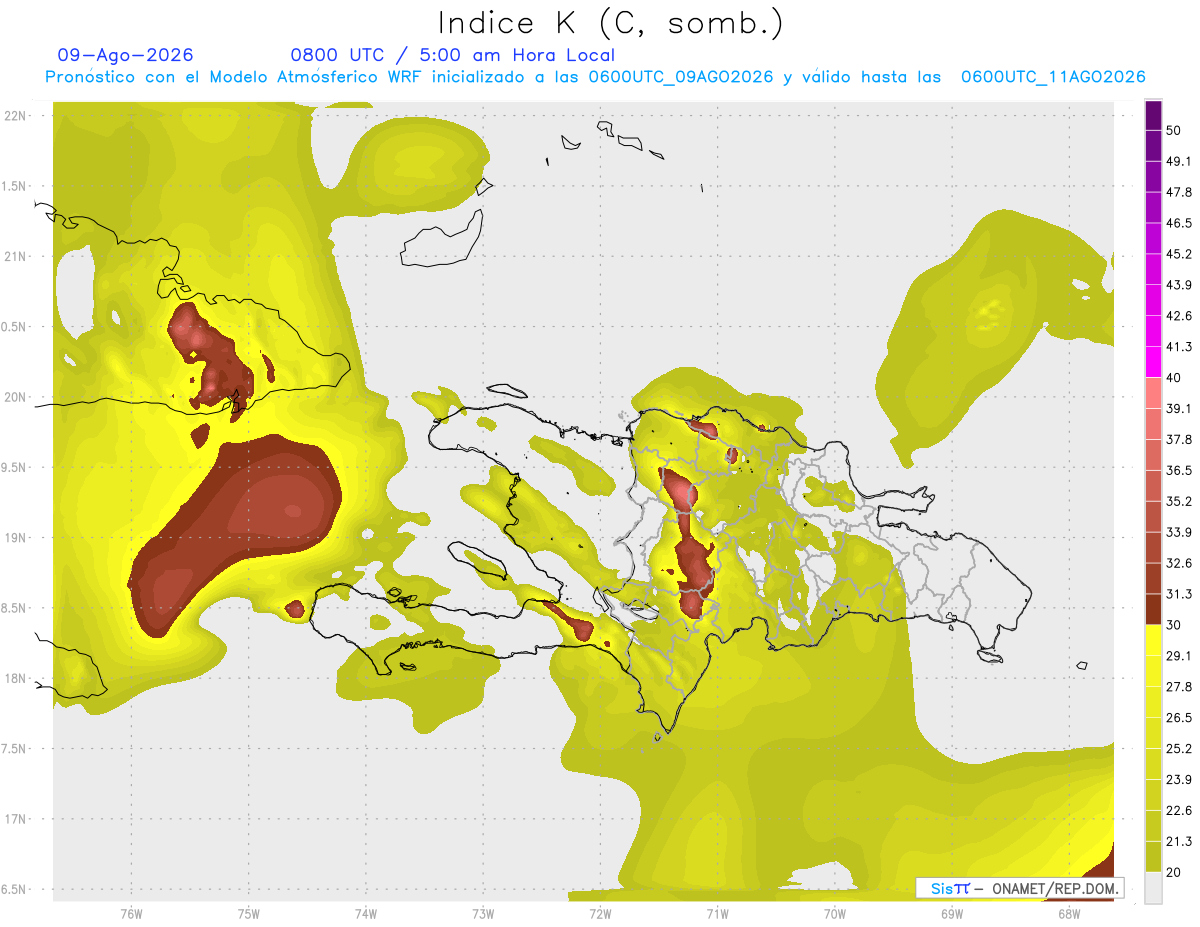Pick the dark purple swatch above 50

(1153, 115)
